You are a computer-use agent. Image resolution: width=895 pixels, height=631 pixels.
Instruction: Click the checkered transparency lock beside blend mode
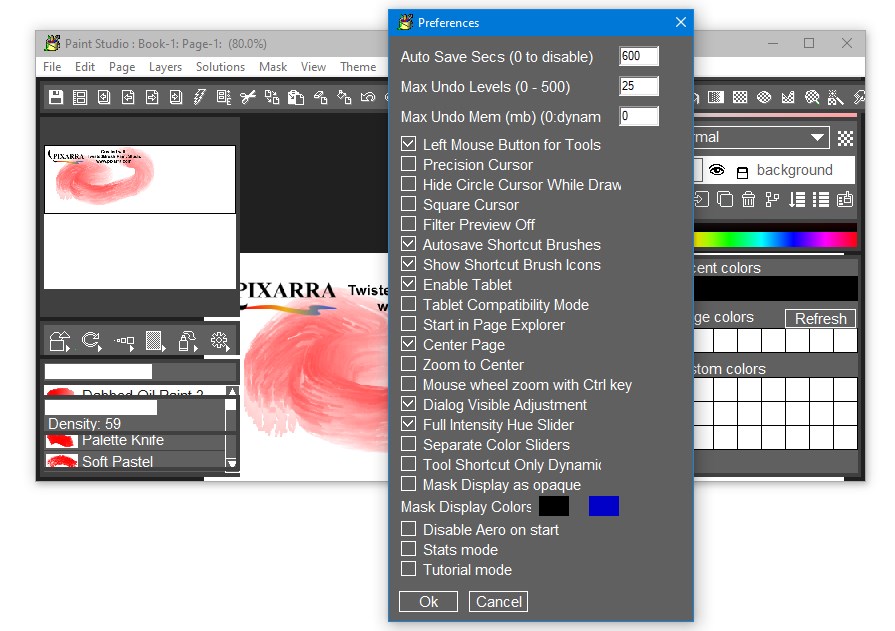click(845, 138)
